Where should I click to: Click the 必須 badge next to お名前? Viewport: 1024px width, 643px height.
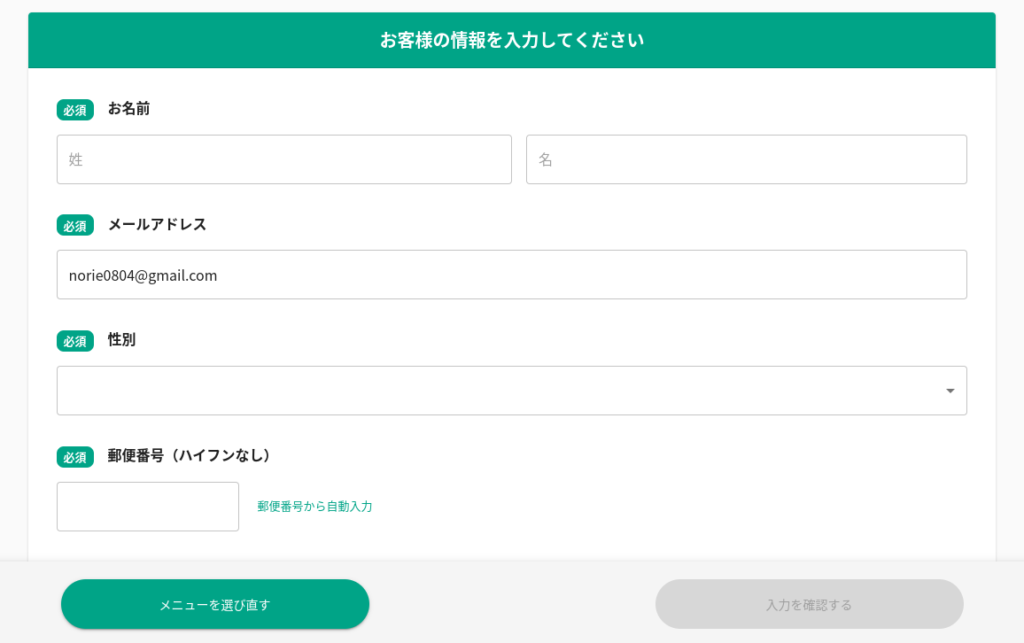75,110
